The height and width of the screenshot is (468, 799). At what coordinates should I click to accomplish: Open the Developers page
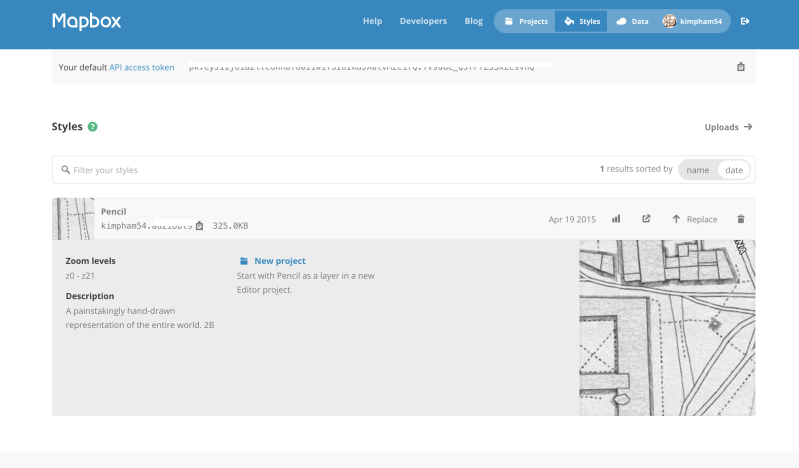423,21
